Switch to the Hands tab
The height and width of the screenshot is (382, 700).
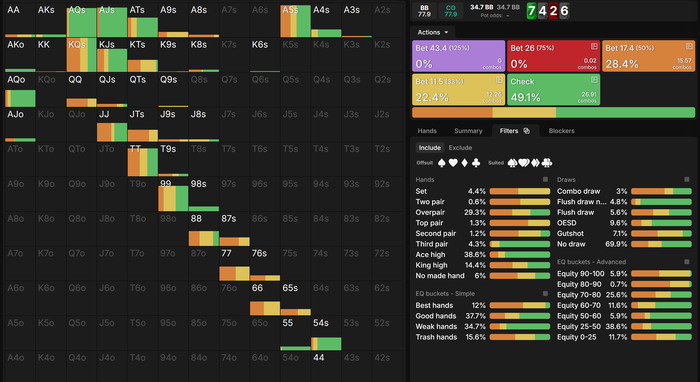[427, 131]
